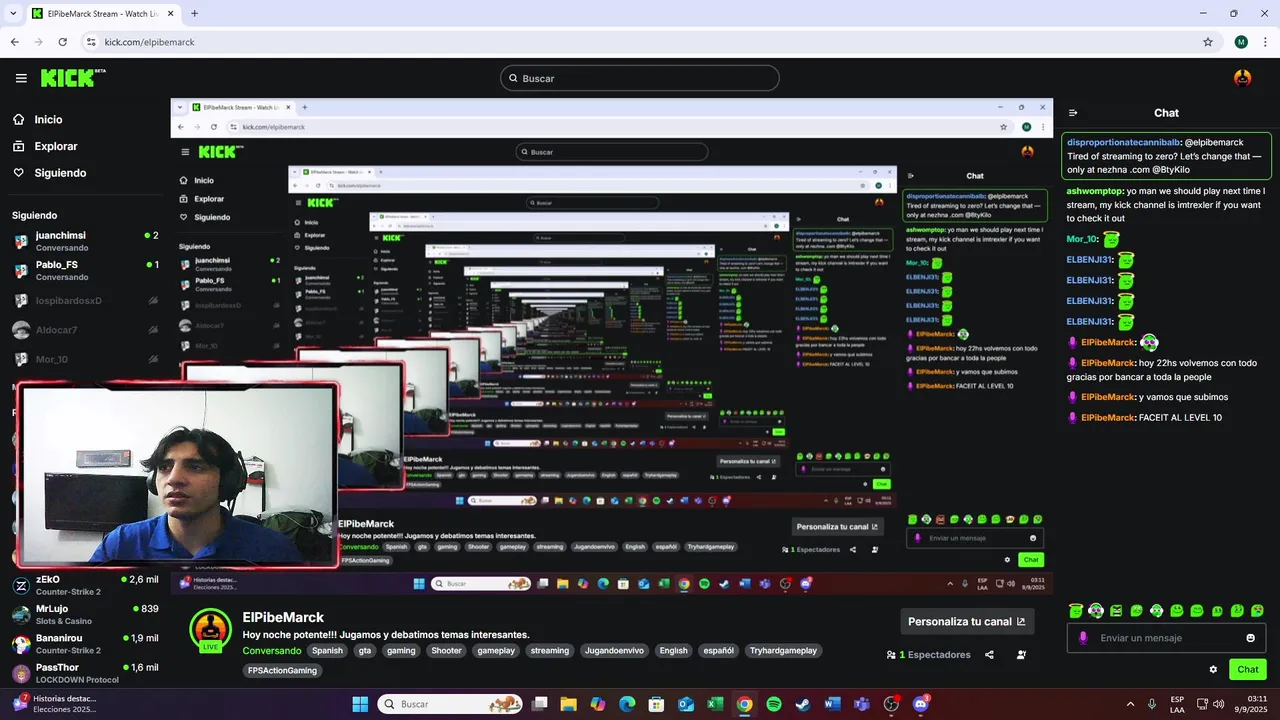
Task: Open zEkO Counter-Strike 2 recommended channel
Action: (84, 585)
